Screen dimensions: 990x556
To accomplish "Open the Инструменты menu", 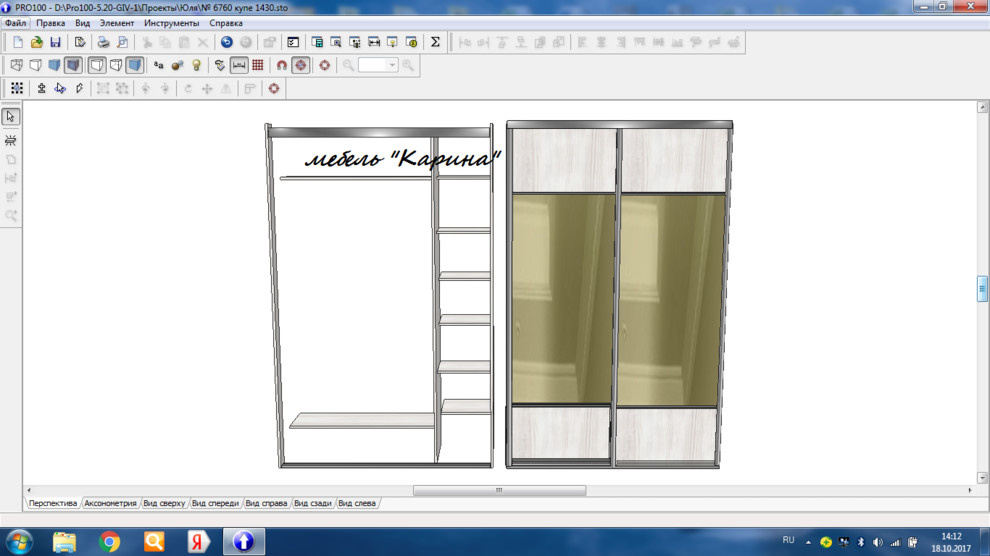I will click(171, 22).
